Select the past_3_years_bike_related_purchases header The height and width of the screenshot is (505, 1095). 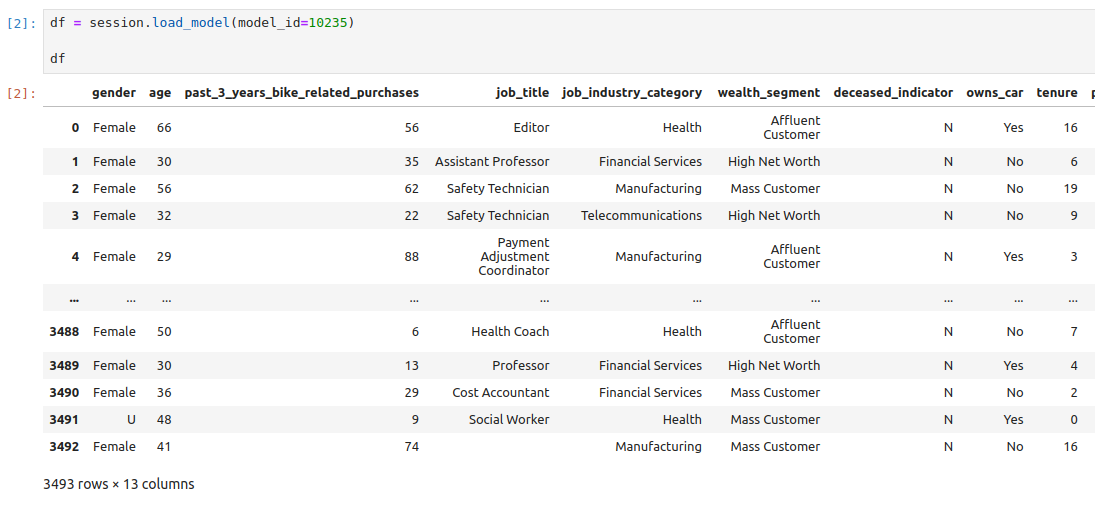coord(302,93)
